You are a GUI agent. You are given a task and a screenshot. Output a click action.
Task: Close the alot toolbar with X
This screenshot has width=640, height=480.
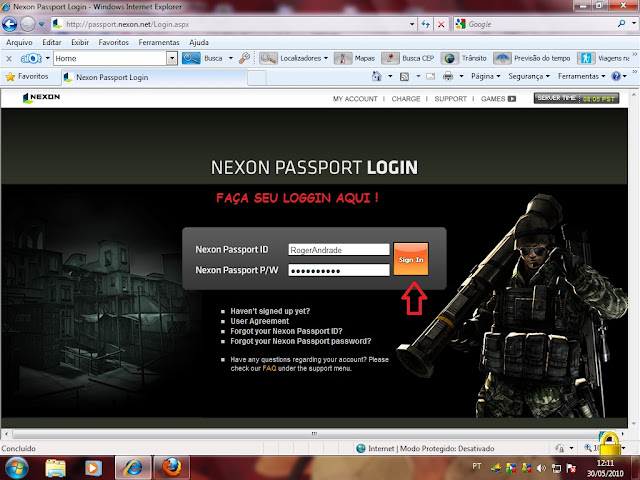9,58
